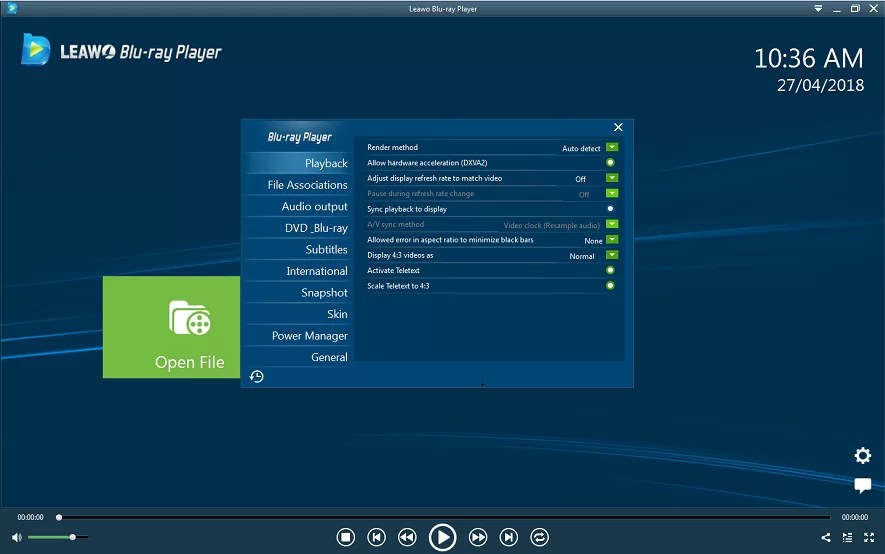Open the feedback chat bubble icon
The width and height of the screenshot is (885, 554).
(x=862, y=485)
